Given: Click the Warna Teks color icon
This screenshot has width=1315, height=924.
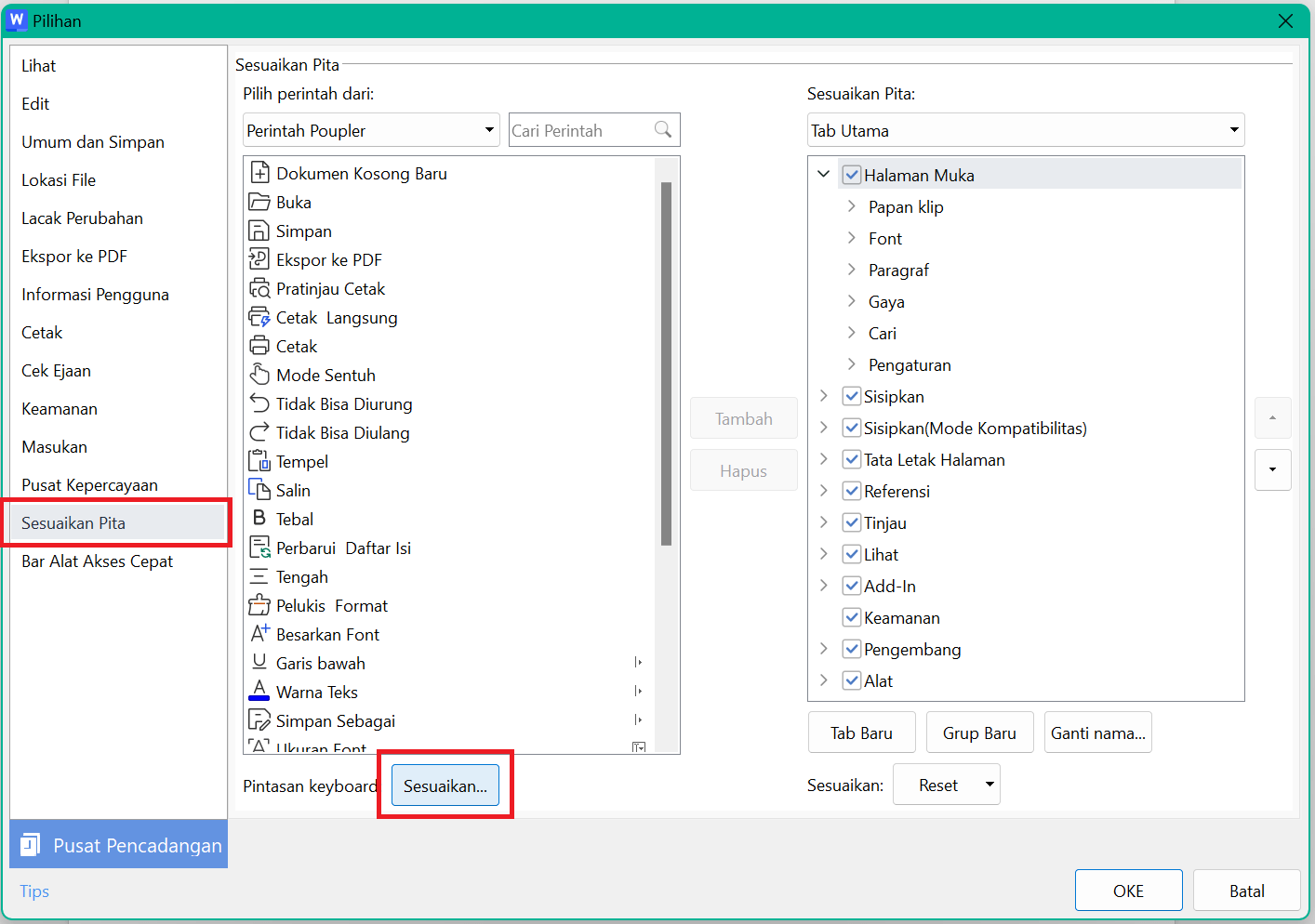Looking at the screenshot, I should coord(259,693).
